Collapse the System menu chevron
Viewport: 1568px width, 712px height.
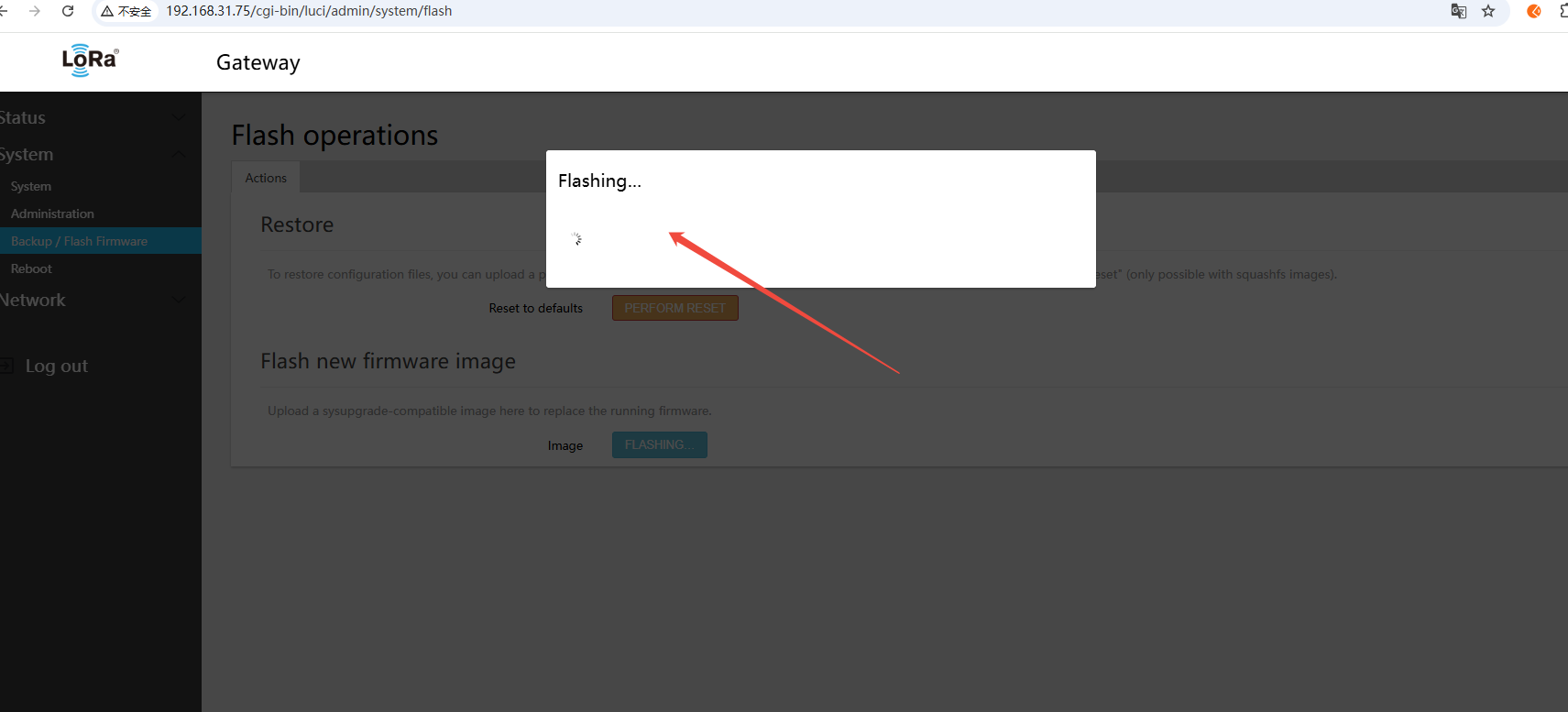[180, 154]
